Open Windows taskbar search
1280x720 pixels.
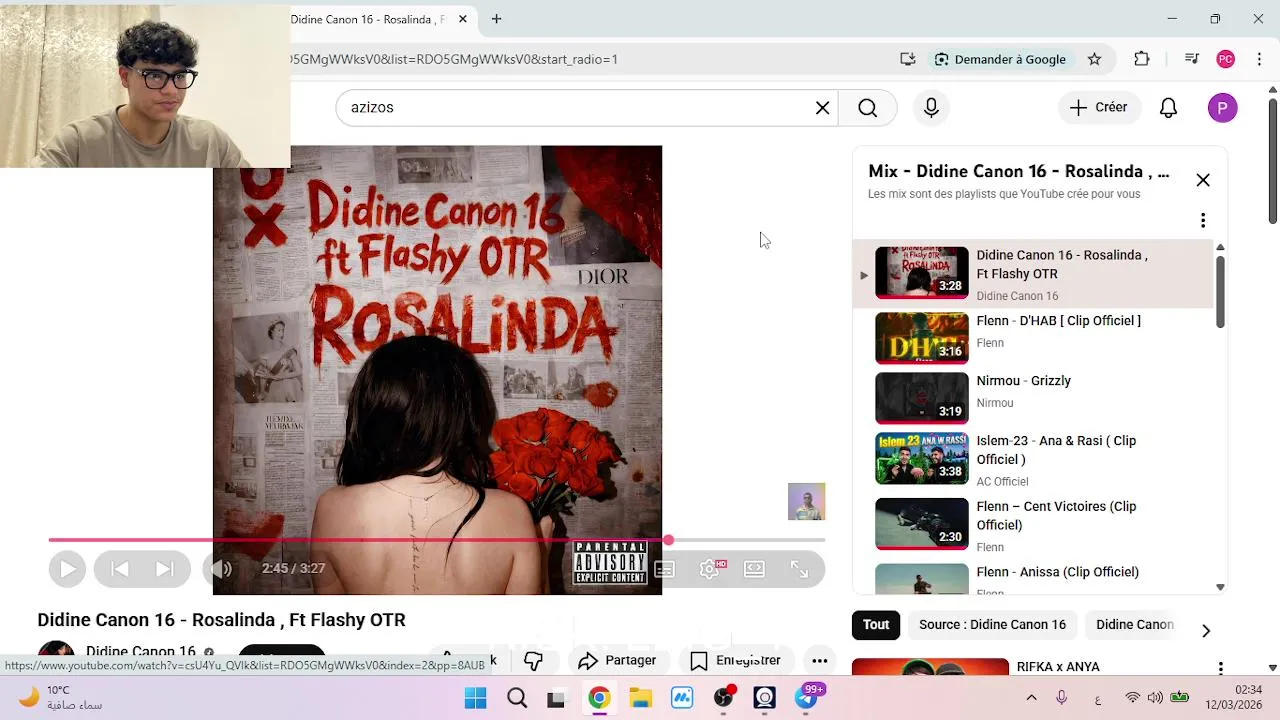pos(517,698)
